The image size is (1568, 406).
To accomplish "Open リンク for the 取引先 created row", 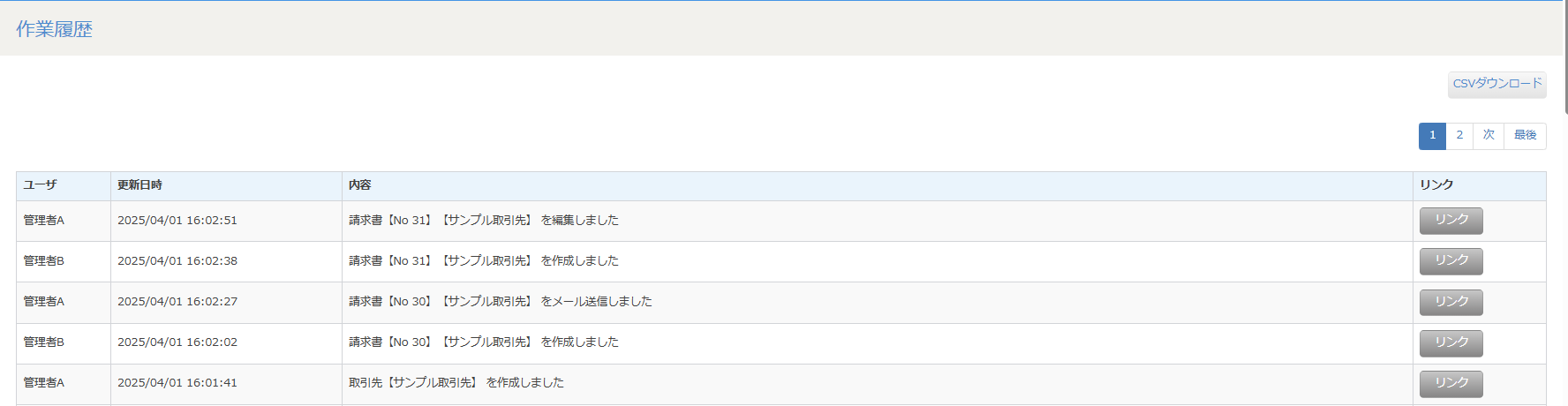I will pos(1451,383).
